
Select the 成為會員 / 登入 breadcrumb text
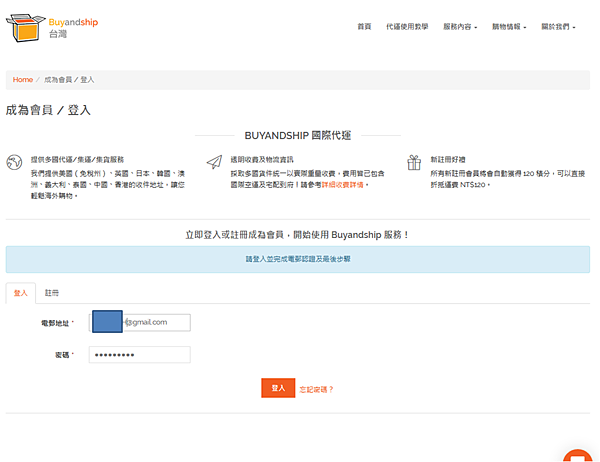(x=69, y=80)
